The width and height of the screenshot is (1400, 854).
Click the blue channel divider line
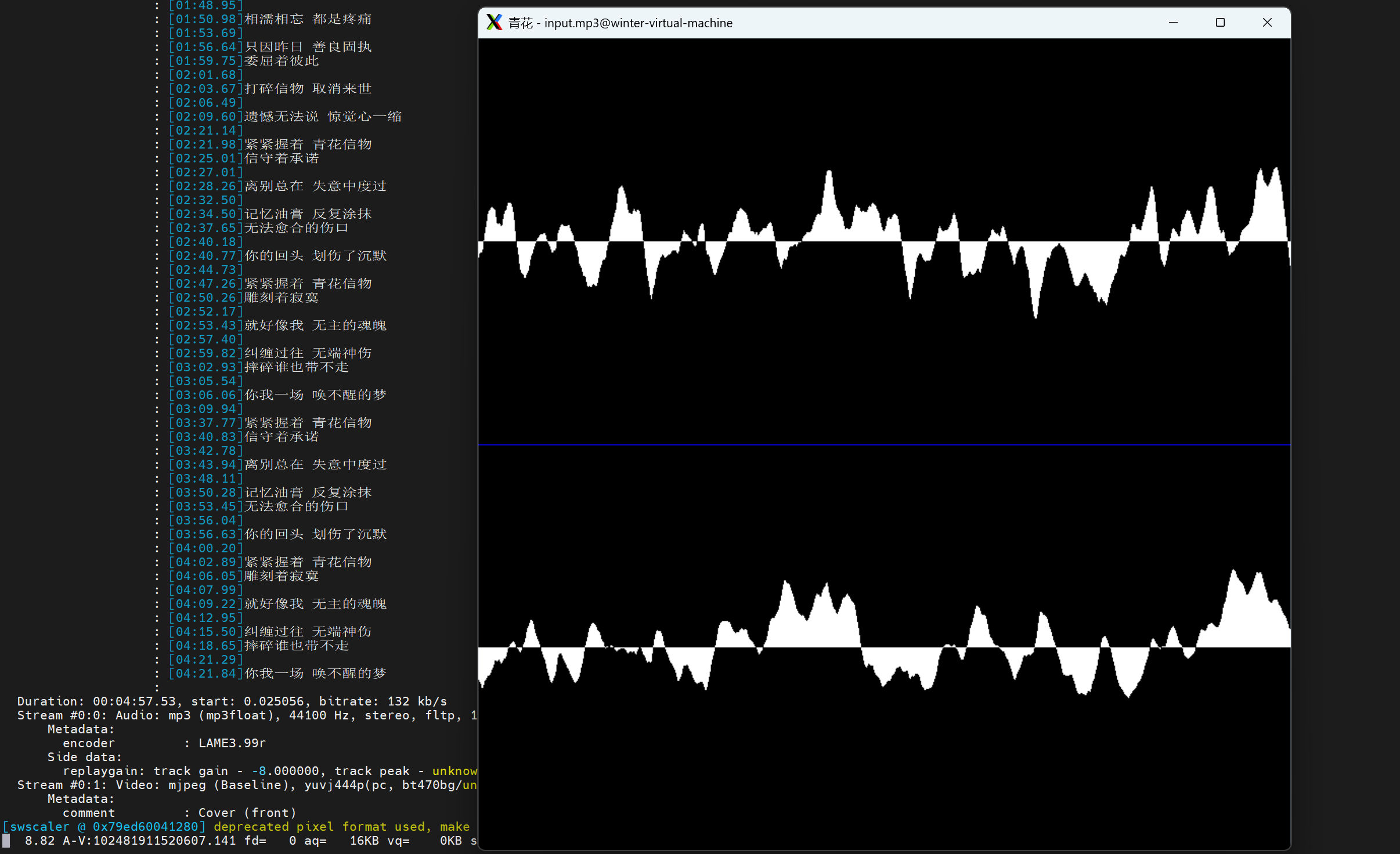[x=883, y=445]
